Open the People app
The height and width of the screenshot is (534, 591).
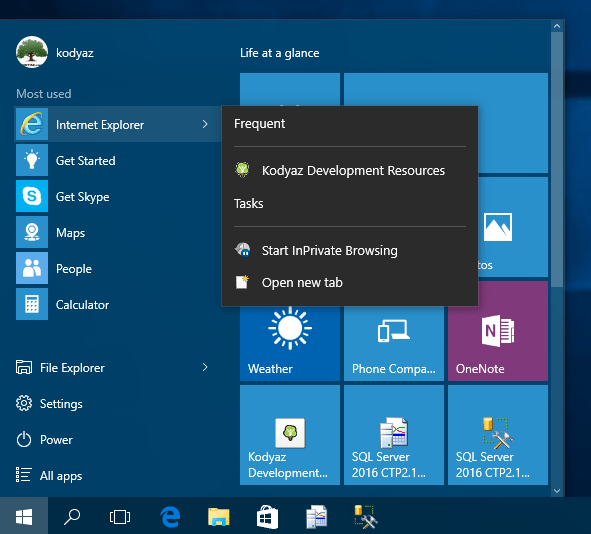(x=118, y=268)
